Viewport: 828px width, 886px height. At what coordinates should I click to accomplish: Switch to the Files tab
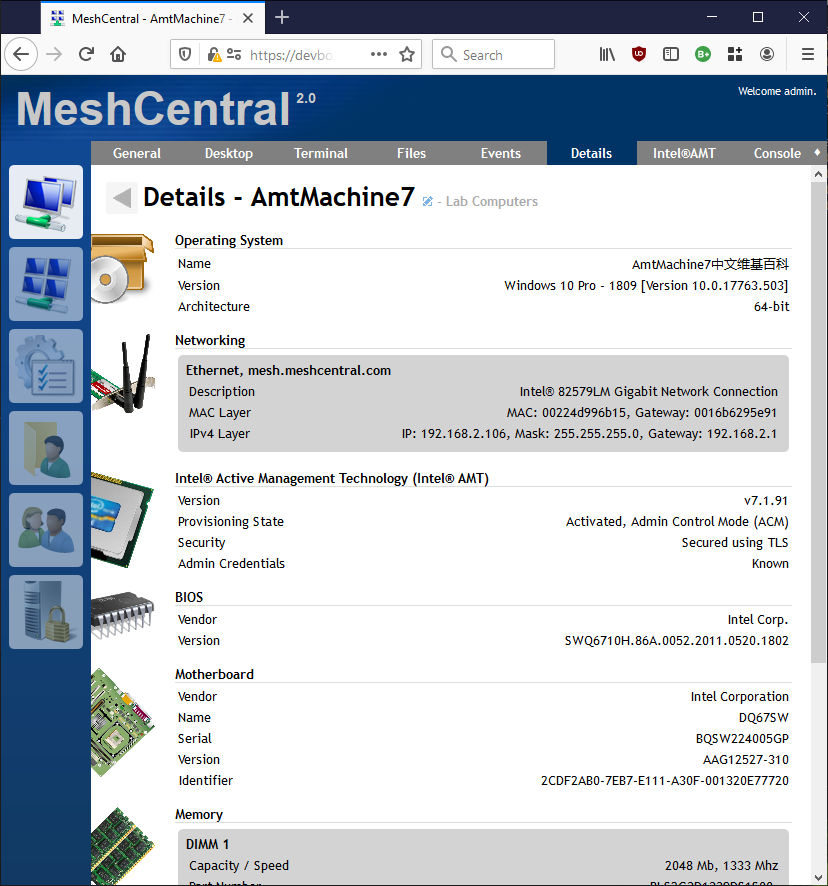[x=411, y=153]
